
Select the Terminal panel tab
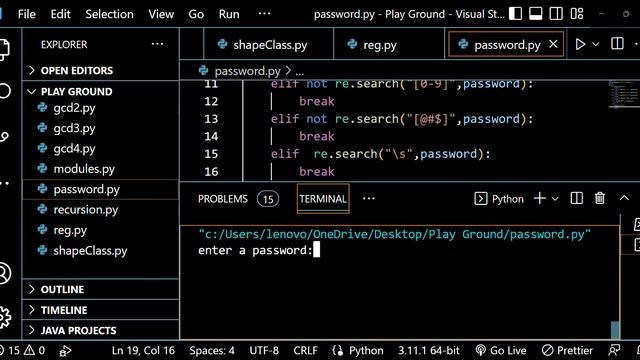(x=323, y=199)
